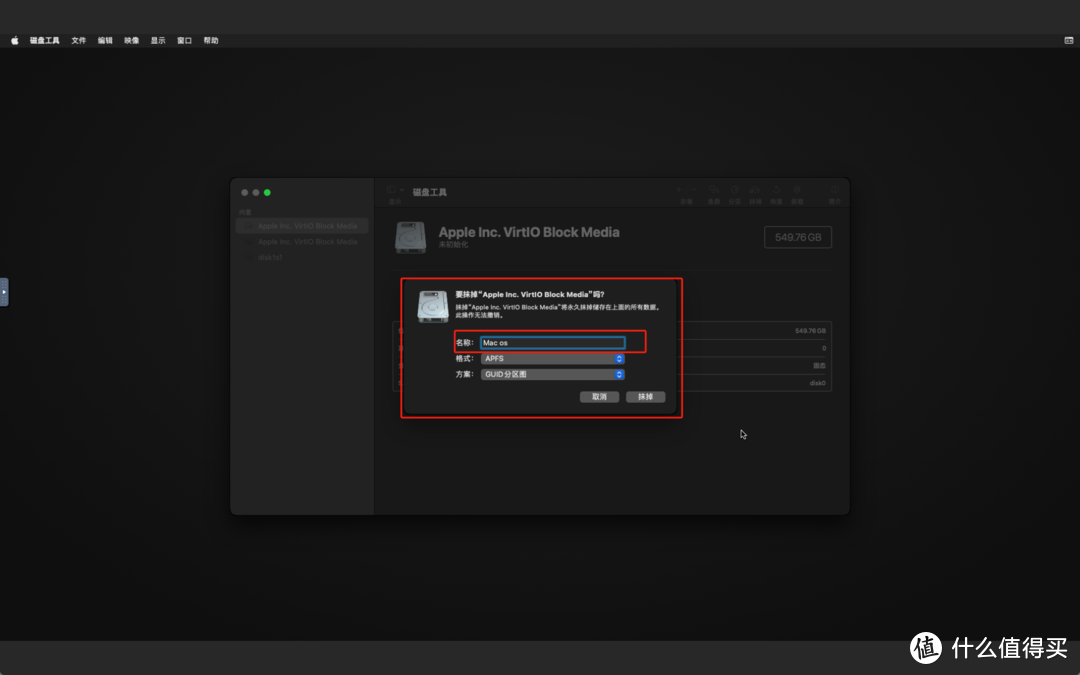Click the Restore (恢复) toolbar icon
The height and width of the screenshot is (675, 1080).
pyautogui.click(x=776, y=190)
